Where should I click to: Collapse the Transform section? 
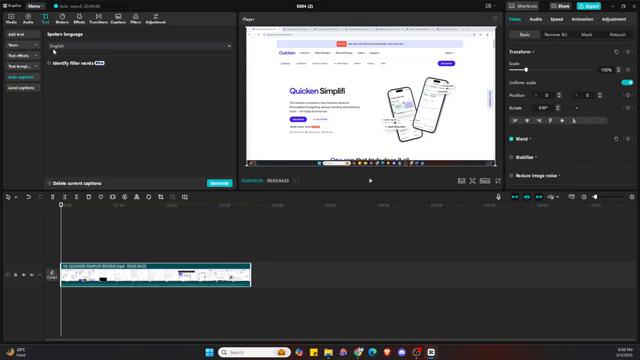533,52
